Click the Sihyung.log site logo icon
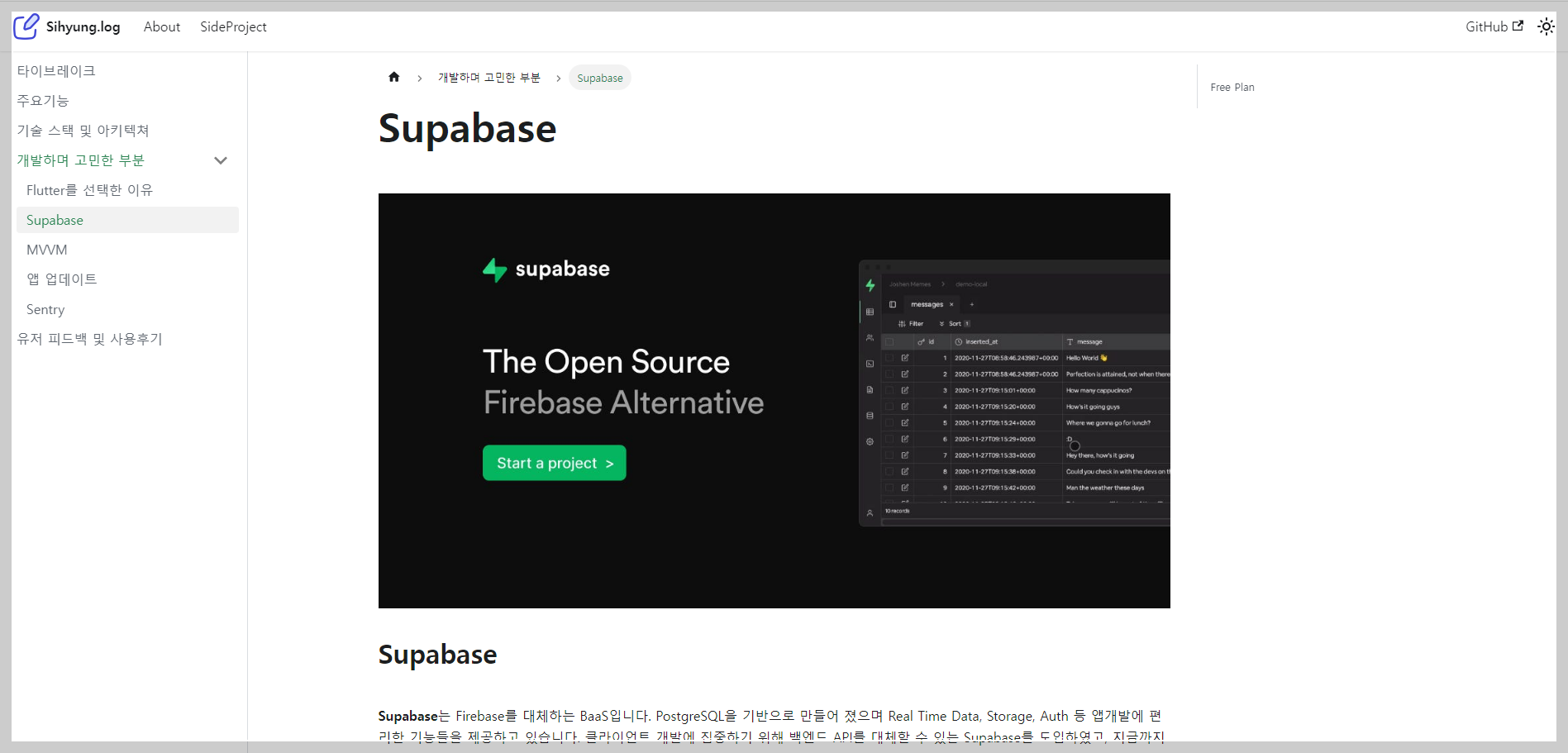This screenshot has height=753, width=1568. 26,26
